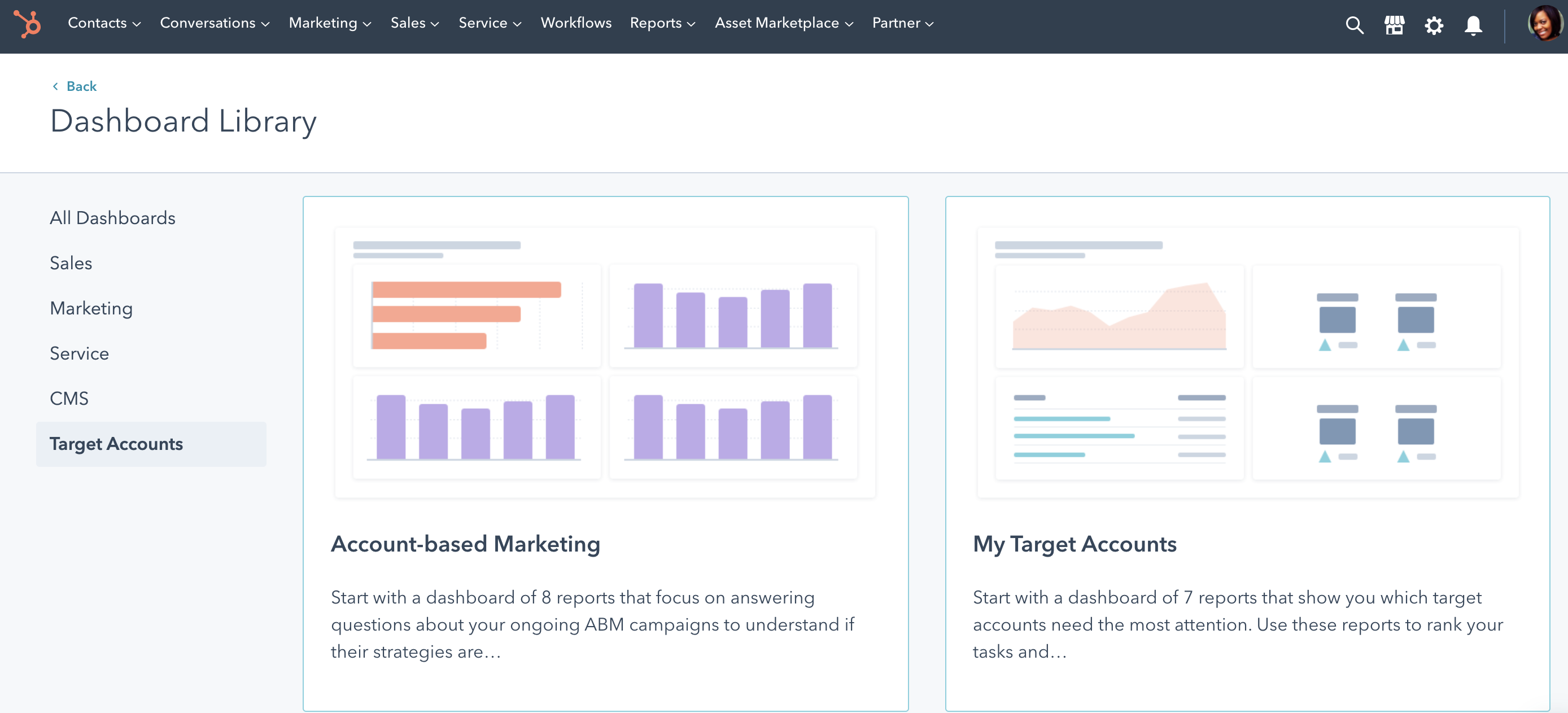This screenshot has width=1568, height=713.
Task: Select the Target Accounts category
Action: pyautogui.click(x=116, y=444)
